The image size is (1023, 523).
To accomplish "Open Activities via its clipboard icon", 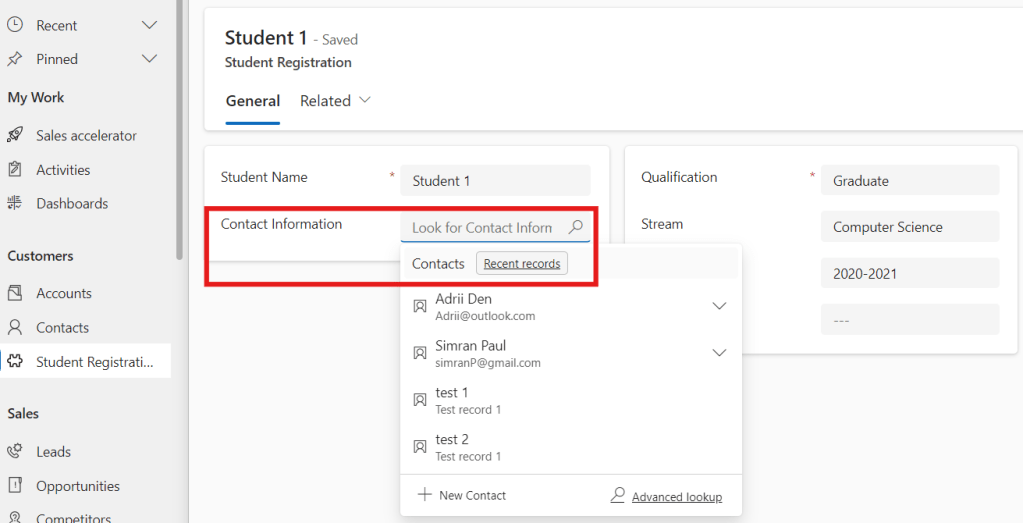I will [15, 170].
